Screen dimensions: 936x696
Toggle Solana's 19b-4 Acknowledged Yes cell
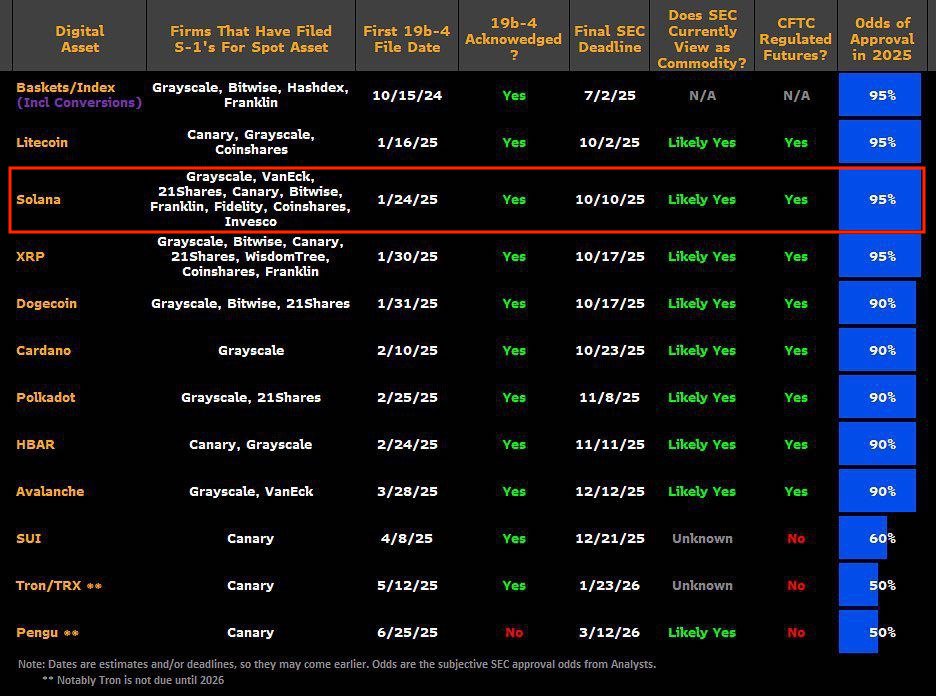tap(513, 199)
